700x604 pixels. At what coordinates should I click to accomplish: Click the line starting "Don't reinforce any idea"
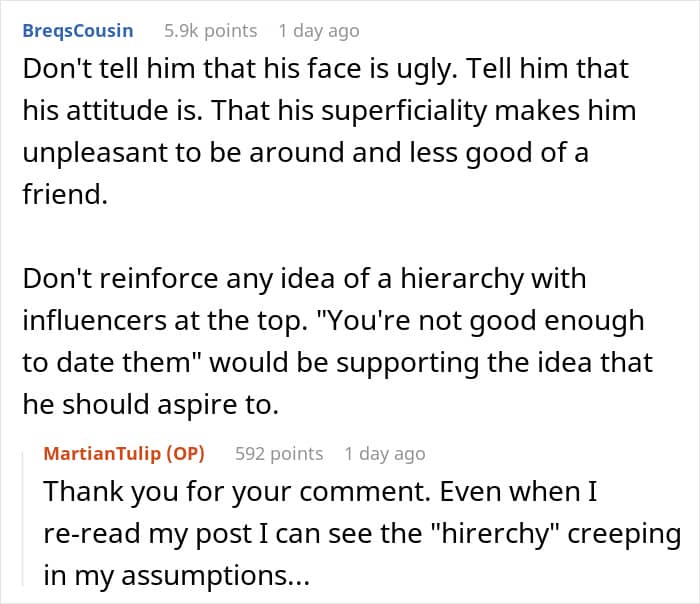[x=304, y=279]
